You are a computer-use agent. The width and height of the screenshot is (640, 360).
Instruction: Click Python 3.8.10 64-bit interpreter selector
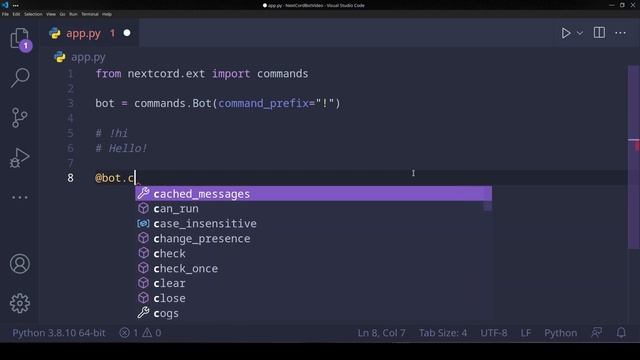click(59, 333)
